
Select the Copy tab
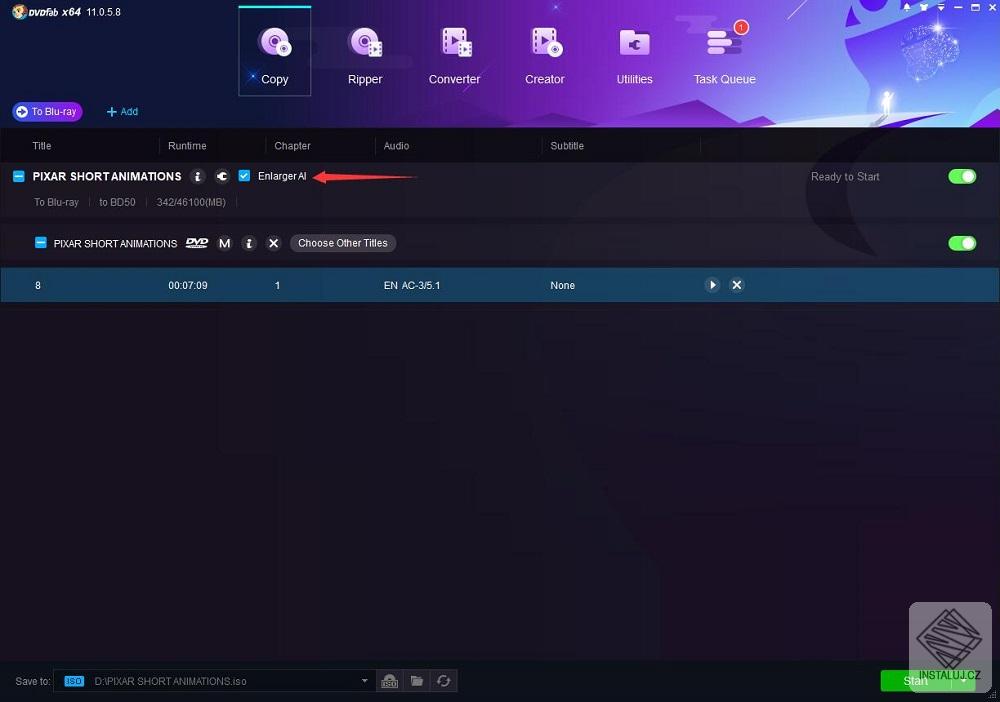pos(274,52)
